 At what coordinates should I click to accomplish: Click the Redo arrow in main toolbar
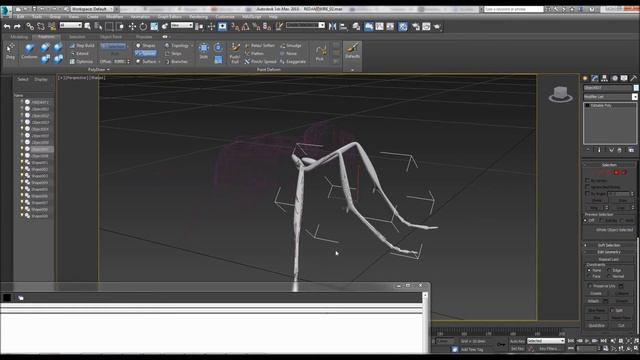(17, 27)
